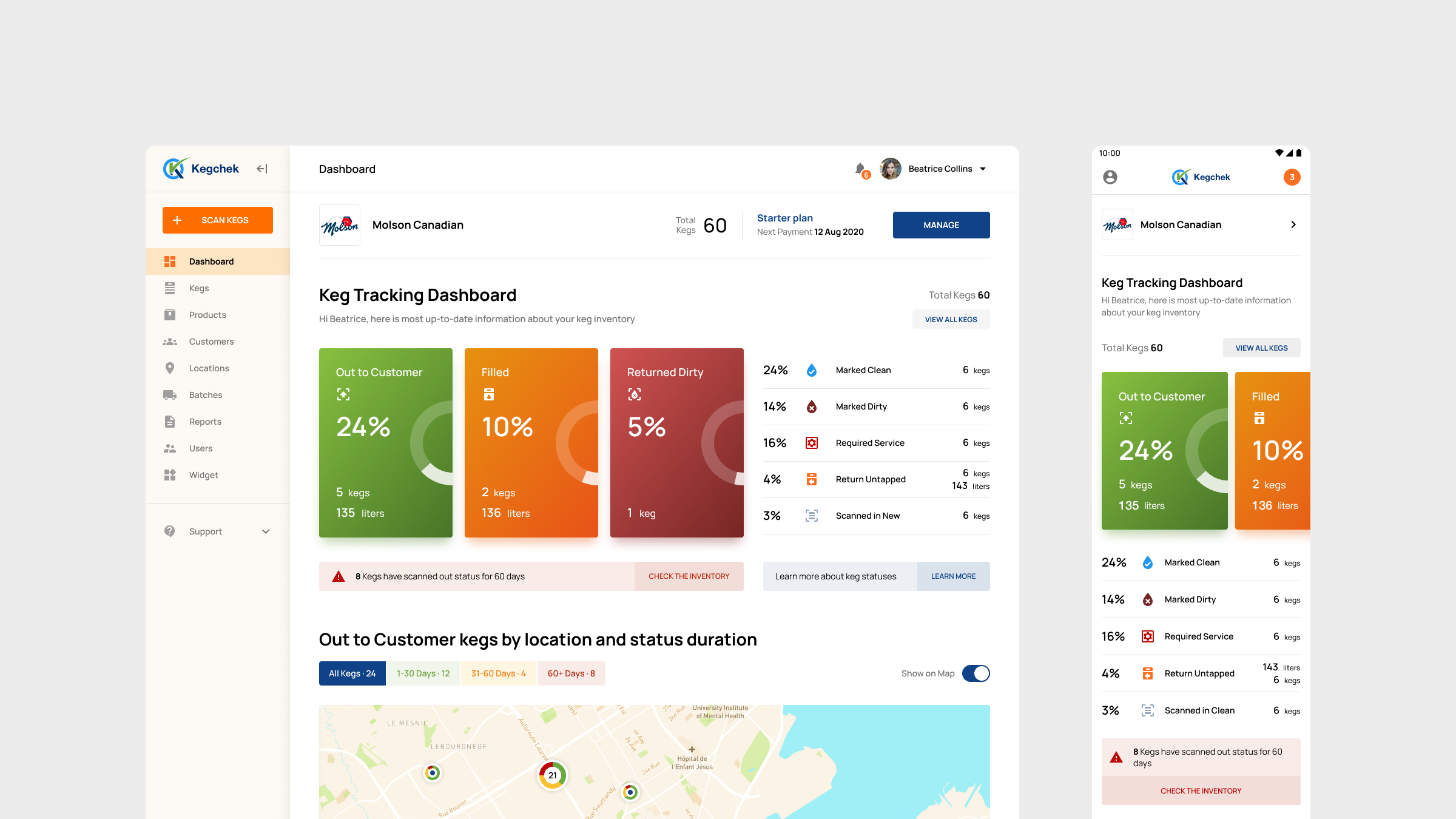This screenshot has width=1456, height=819.
Task: Click the MANAGE plan button
Action: pos(941,225)
